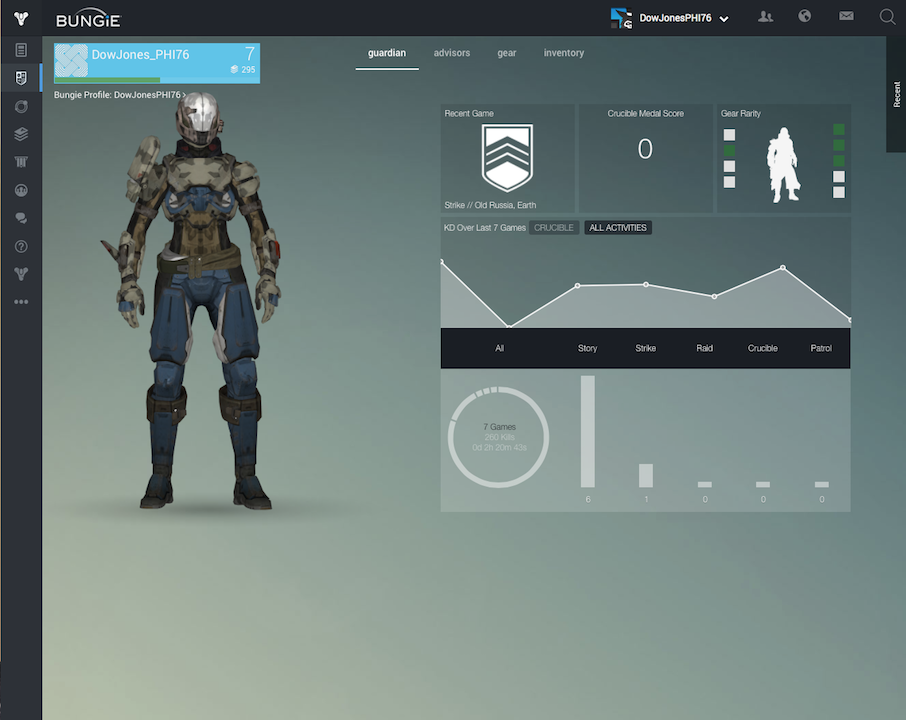906x720 pixels.
Task: Click the 7 Games stats circle
Action: (499, 437)
